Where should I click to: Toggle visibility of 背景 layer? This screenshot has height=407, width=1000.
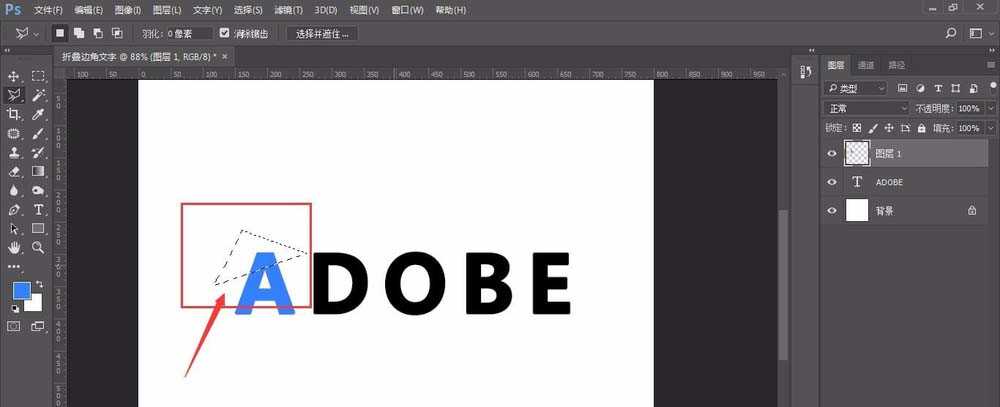831,211
